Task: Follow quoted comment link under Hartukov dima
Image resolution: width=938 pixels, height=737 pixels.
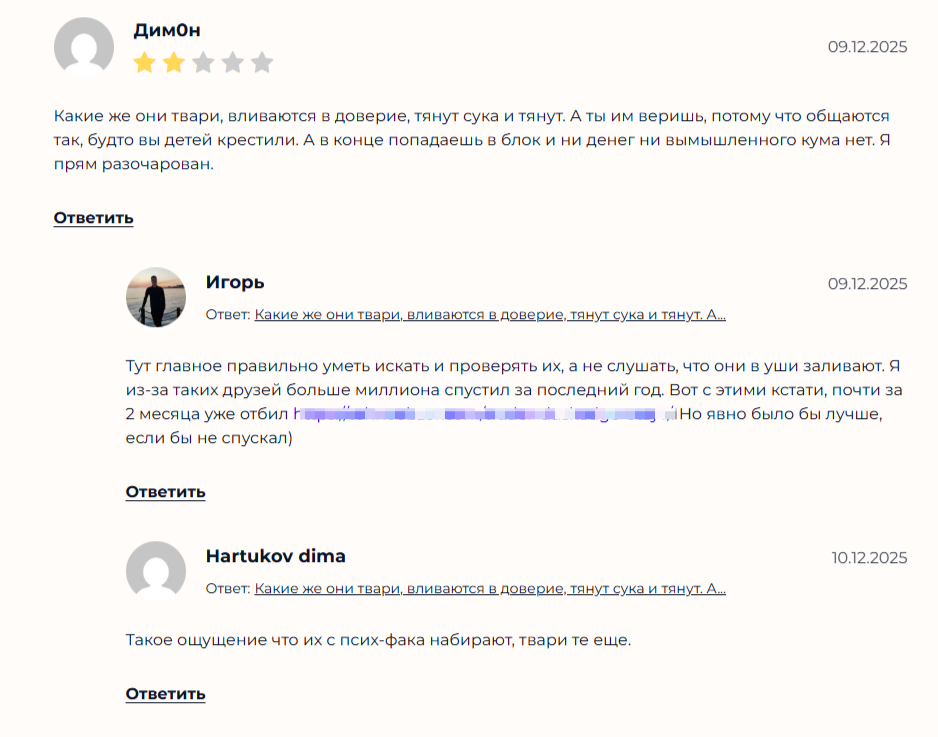Action: [490, 589]
